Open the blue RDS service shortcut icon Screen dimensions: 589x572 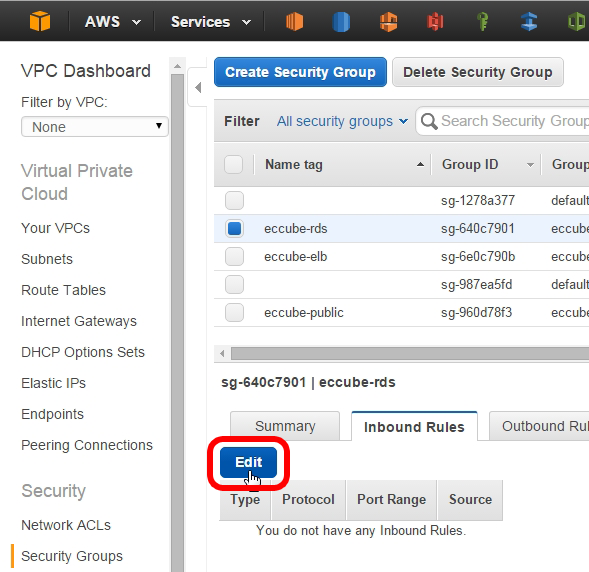click(341, 21)
